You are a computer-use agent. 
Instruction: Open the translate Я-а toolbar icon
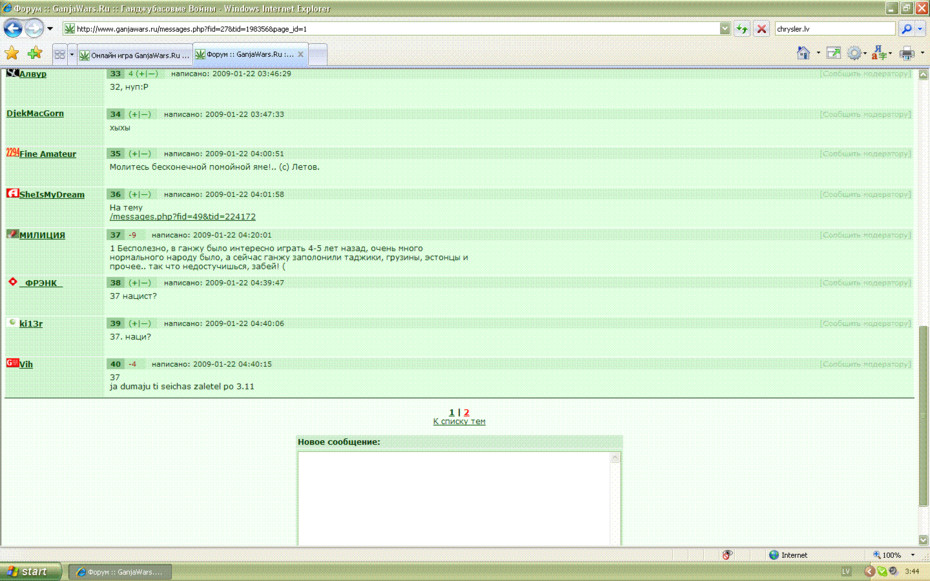point(880,53)
